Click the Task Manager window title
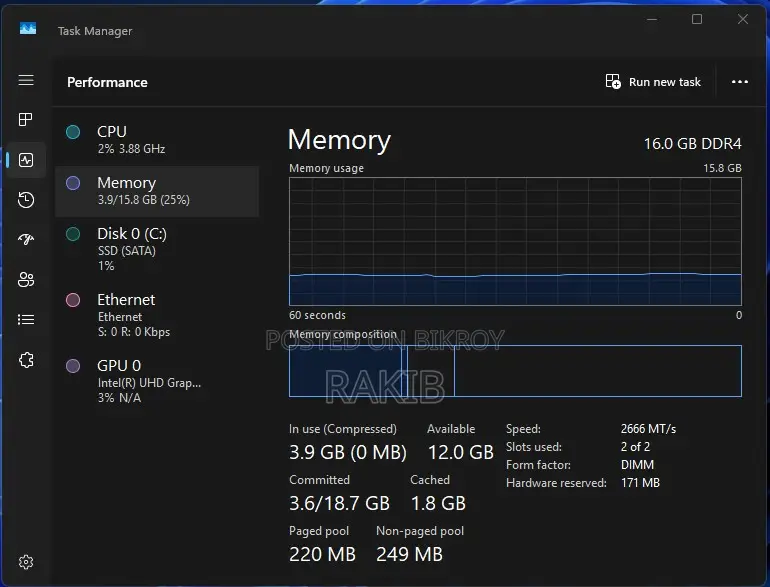This screenshot has height=587, width=770. coord(95,31)
